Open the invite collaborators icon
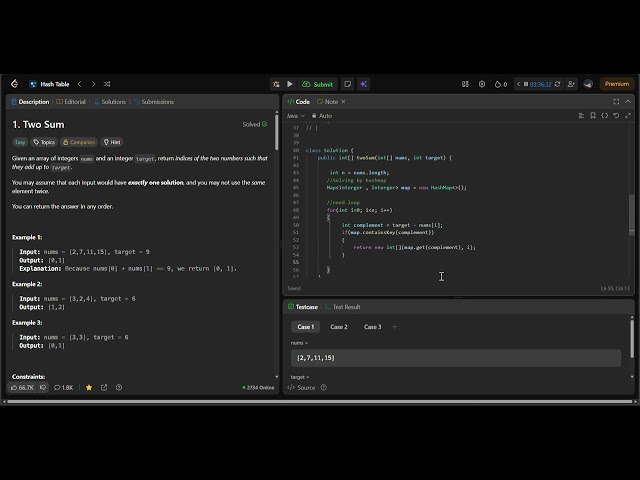This screenshot has height=480, width=640. [x=571, y=84]
